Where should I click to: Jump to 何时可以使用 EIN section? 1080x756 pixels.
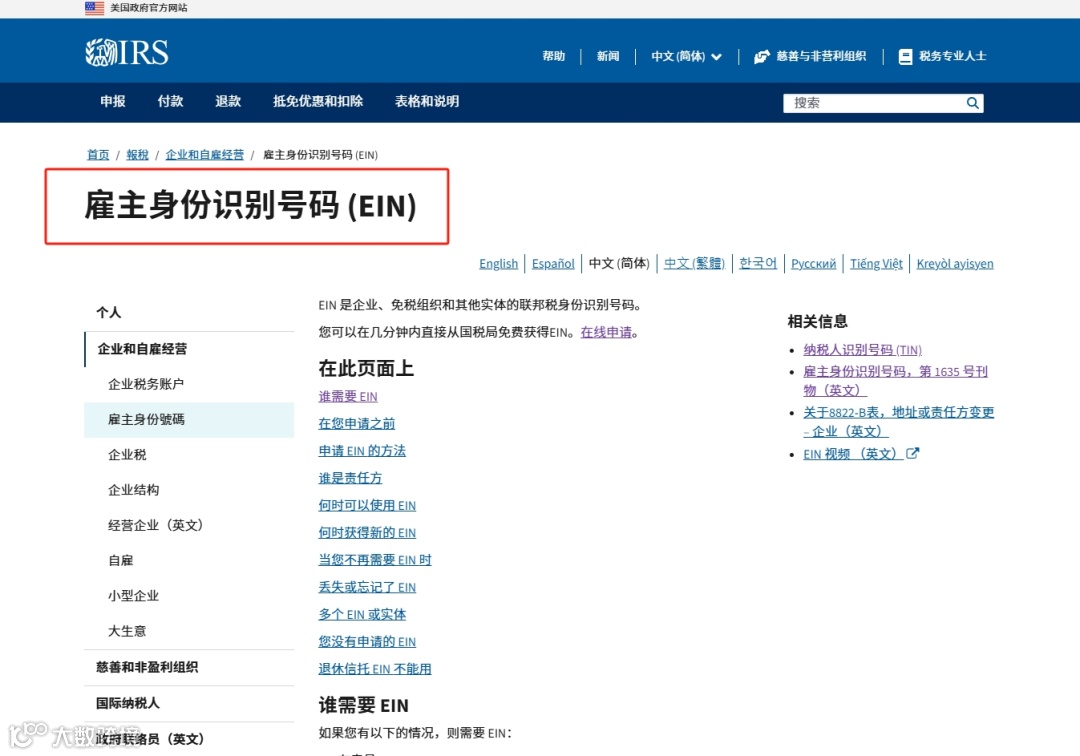367,505
